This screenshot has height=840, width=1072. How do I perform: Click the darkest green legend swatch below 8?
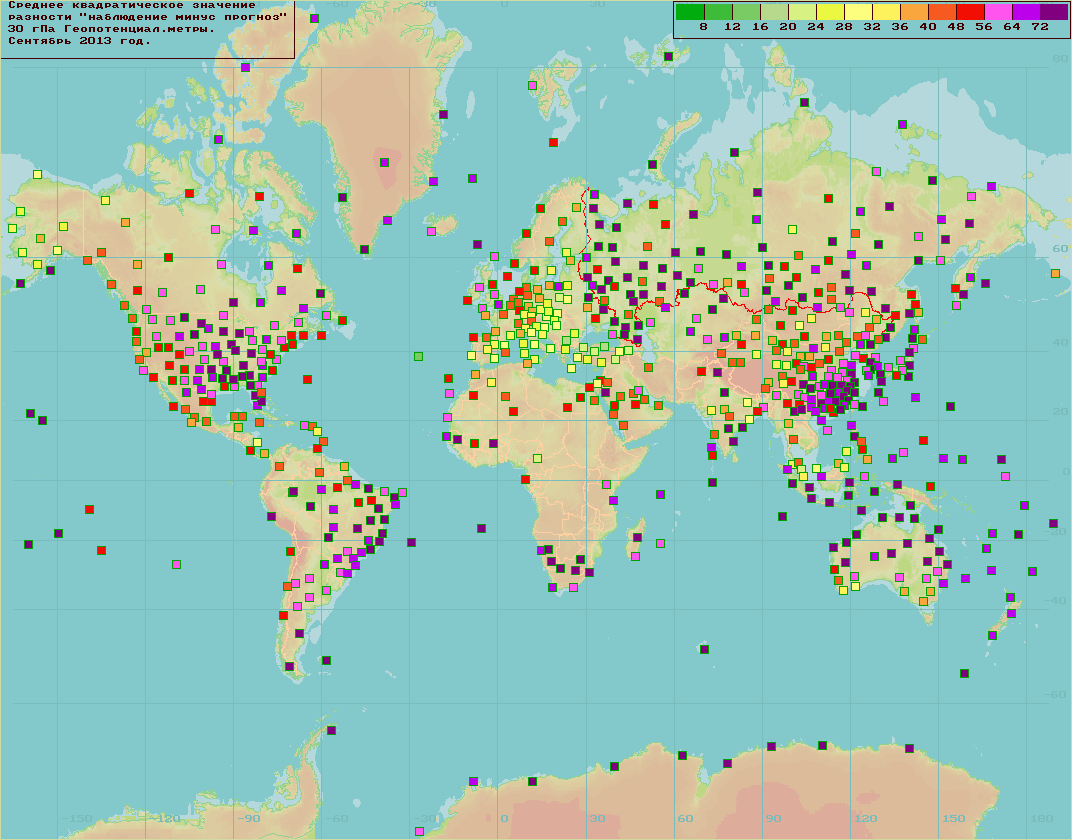[x=689, y=12]
